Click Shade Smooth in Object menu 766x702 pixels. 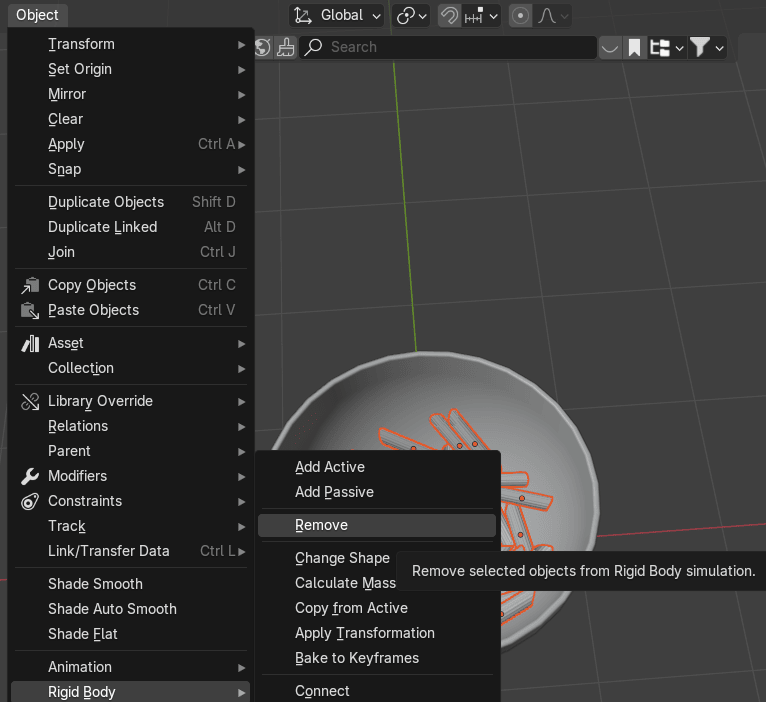coord(95,584)
